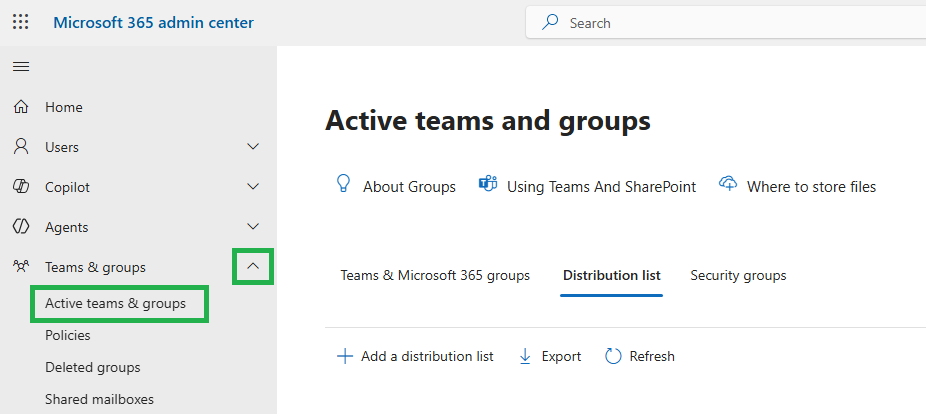Screen dimensions: 926x414
Task: Open the app launcher waffle icon
Action: [21, 22]
